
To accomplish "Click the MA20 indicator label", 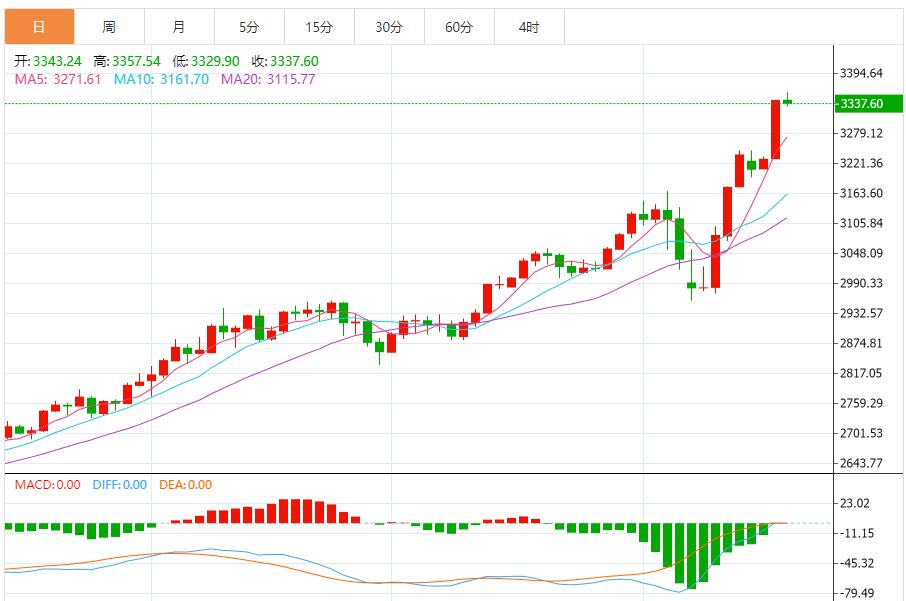I will pyautogui.click(x=268, y=79).
